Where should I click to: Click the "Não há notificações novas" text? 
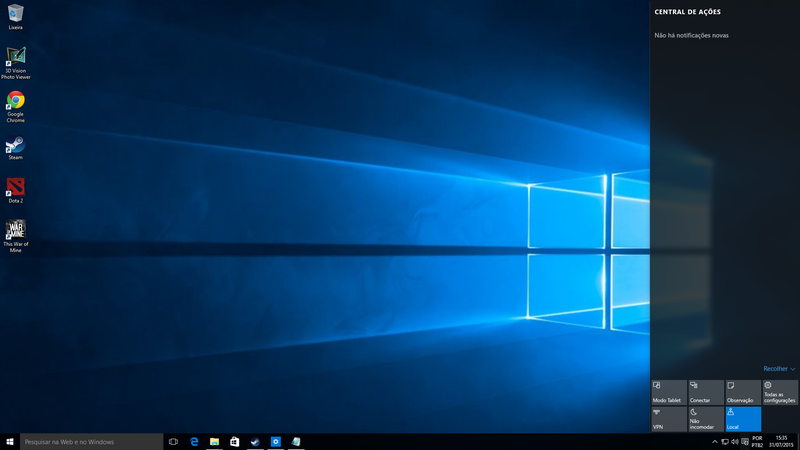click(x=691, y=35)
